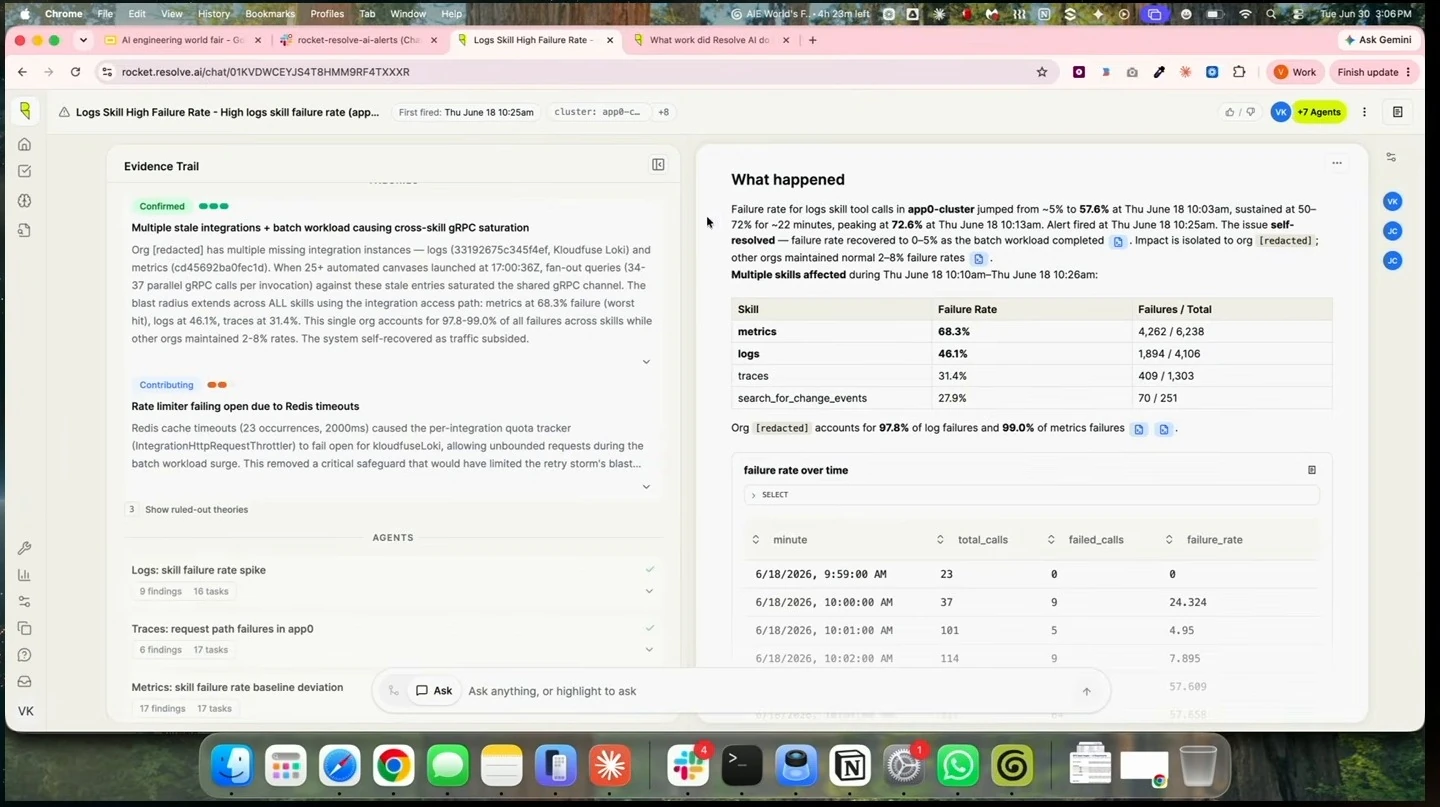Open the Home icon in left sidebar
The image size is (1440, 807).
coord(25,144)
